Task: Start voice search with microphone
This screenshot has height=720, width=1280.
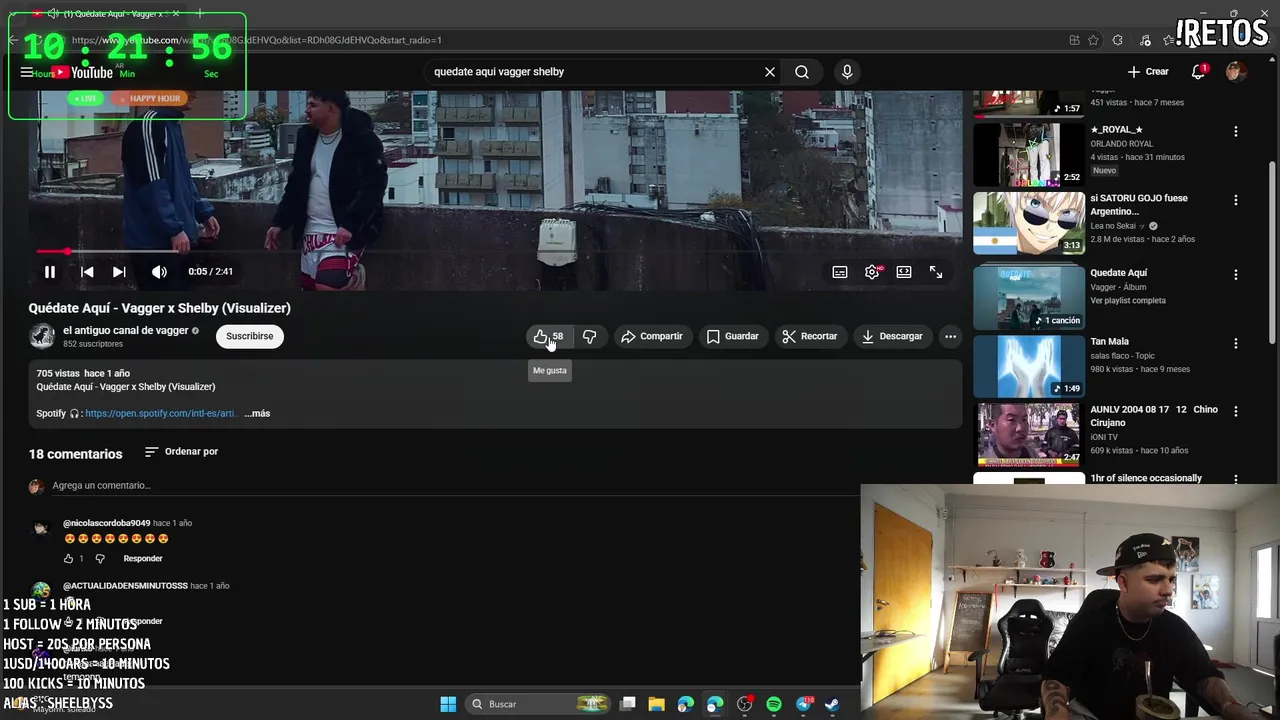Action: [847, 72]
